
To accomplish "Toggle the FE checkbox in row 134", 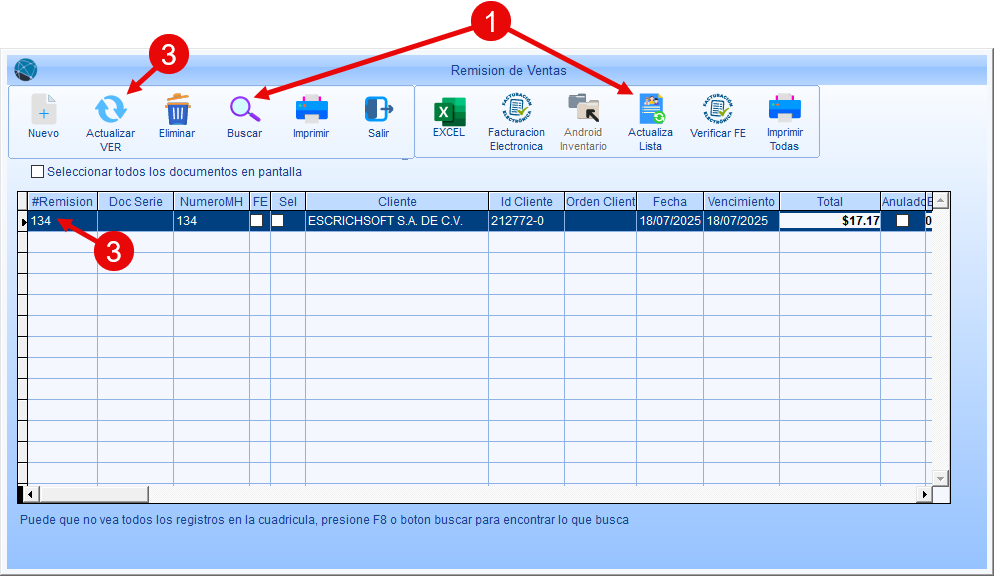I will [x=257, y=221].
